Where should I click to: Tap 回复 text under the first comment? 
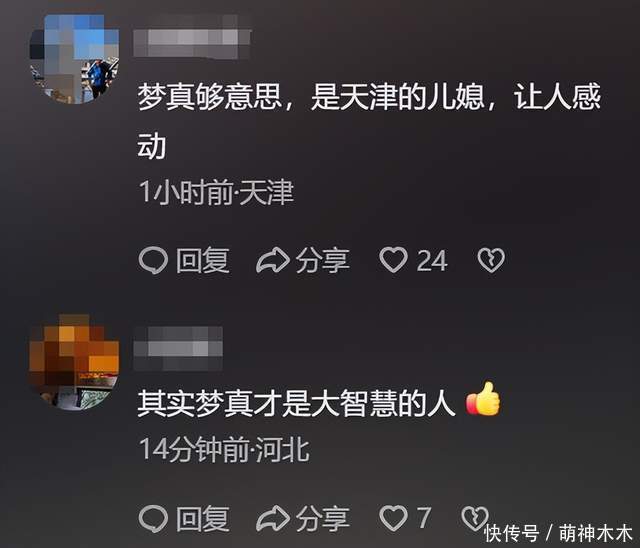[x=202, y=260]
